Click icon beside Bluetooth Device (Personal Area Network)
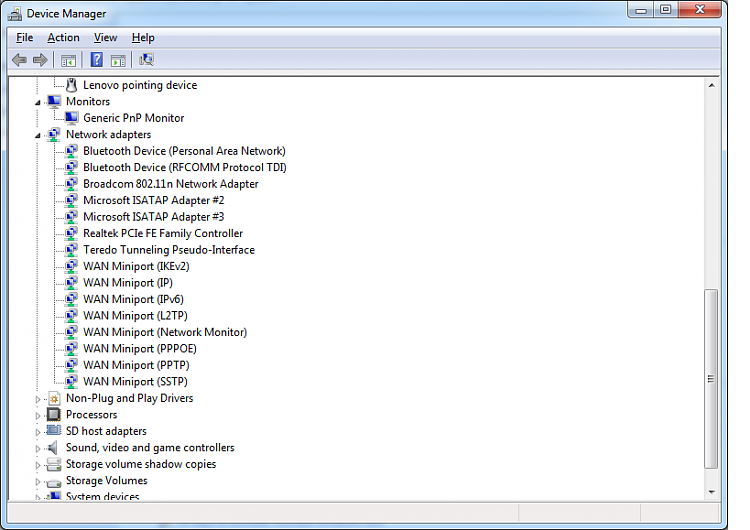750x530 pixels. coord(71,151)
